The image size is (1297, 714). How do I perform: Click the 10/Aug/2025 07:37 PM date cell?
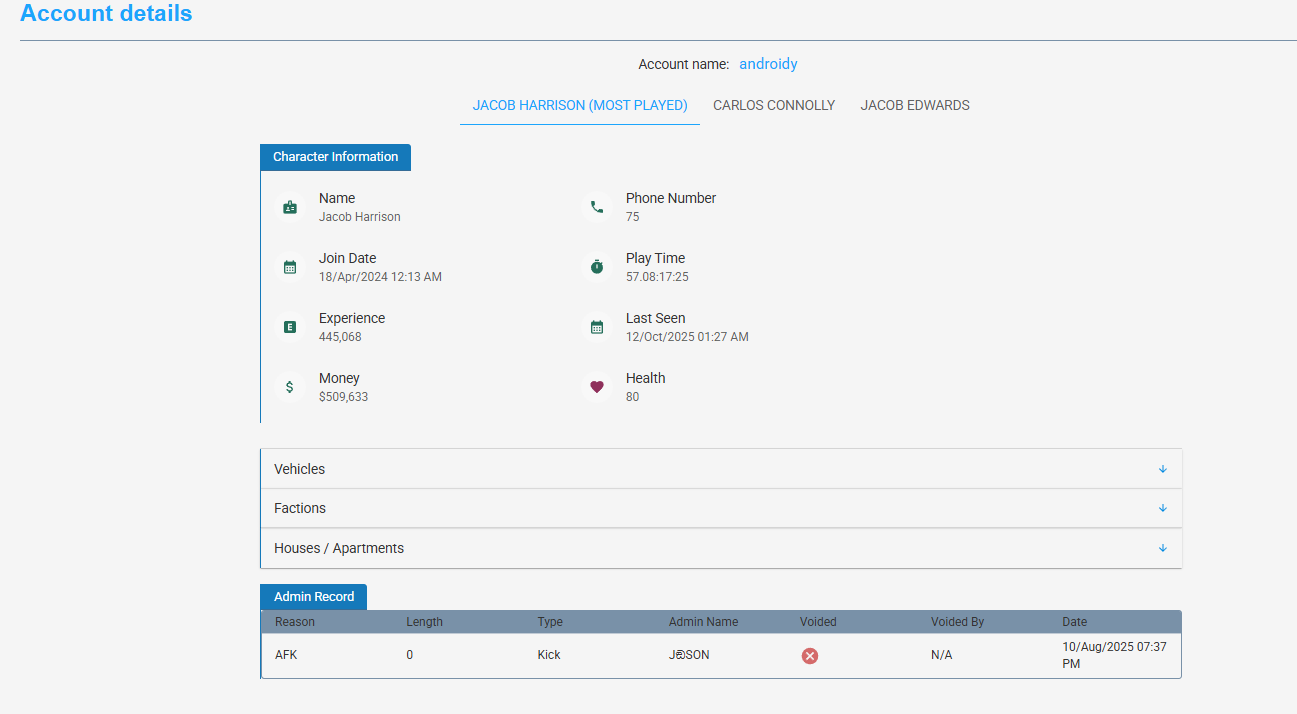[x=1114, y=655]
